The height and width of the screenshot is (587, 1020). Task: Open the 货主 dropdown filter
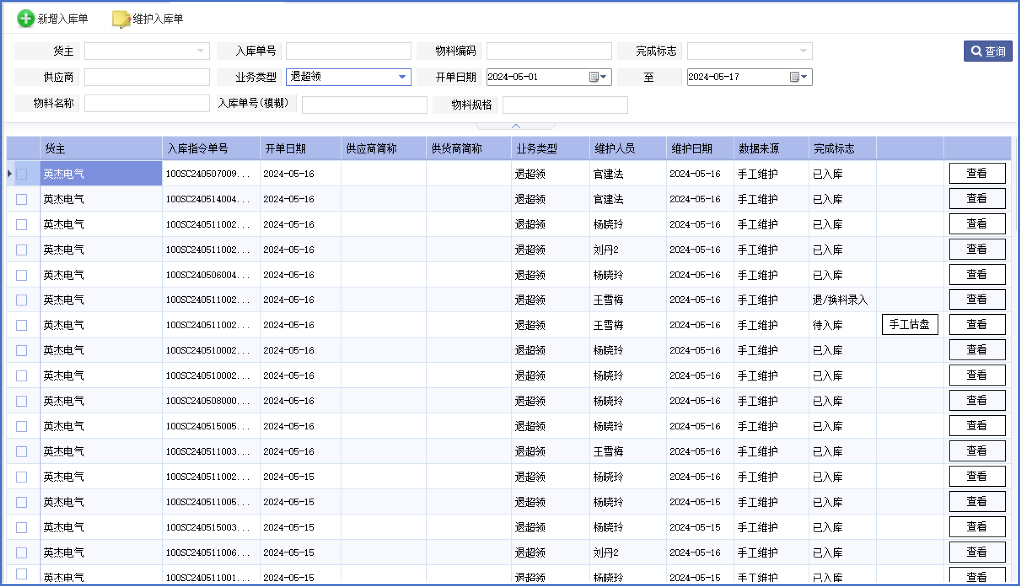(x=200, y=51)
